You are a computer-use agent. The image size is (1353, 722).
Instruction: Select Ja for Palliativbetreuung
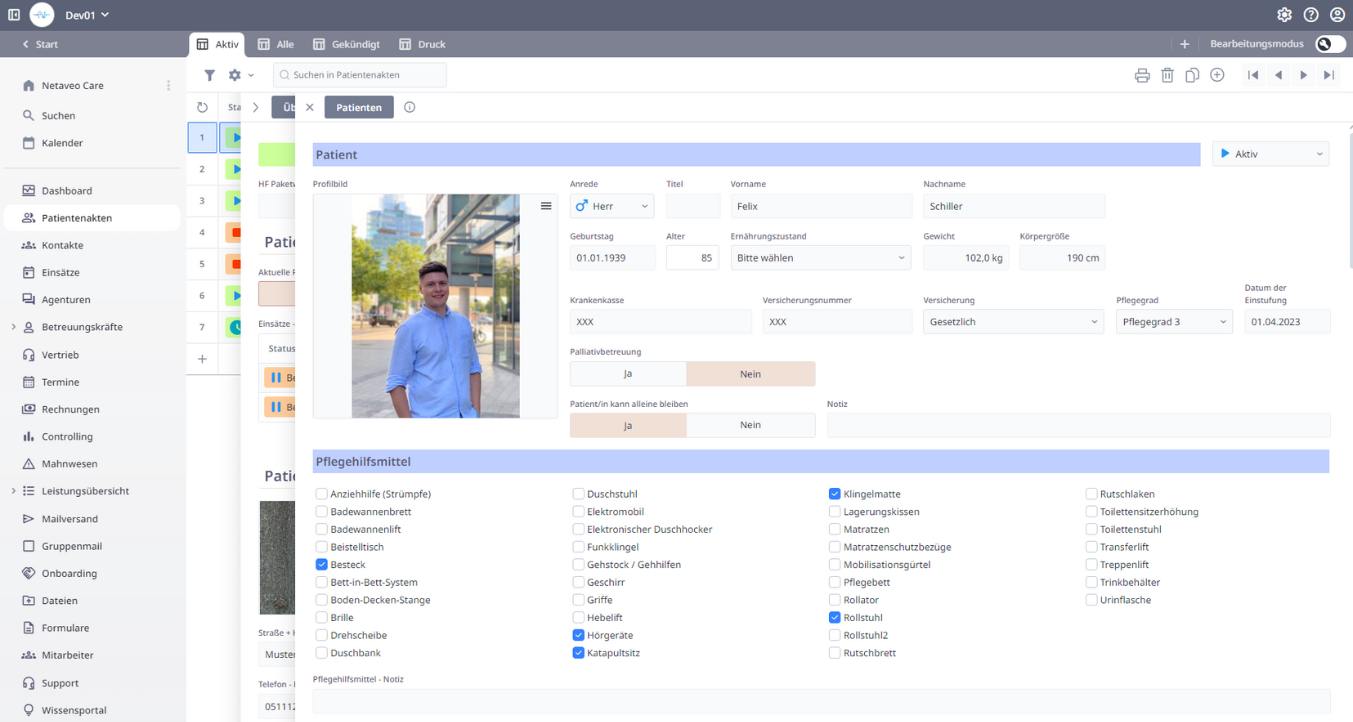[x=628, y=374]
